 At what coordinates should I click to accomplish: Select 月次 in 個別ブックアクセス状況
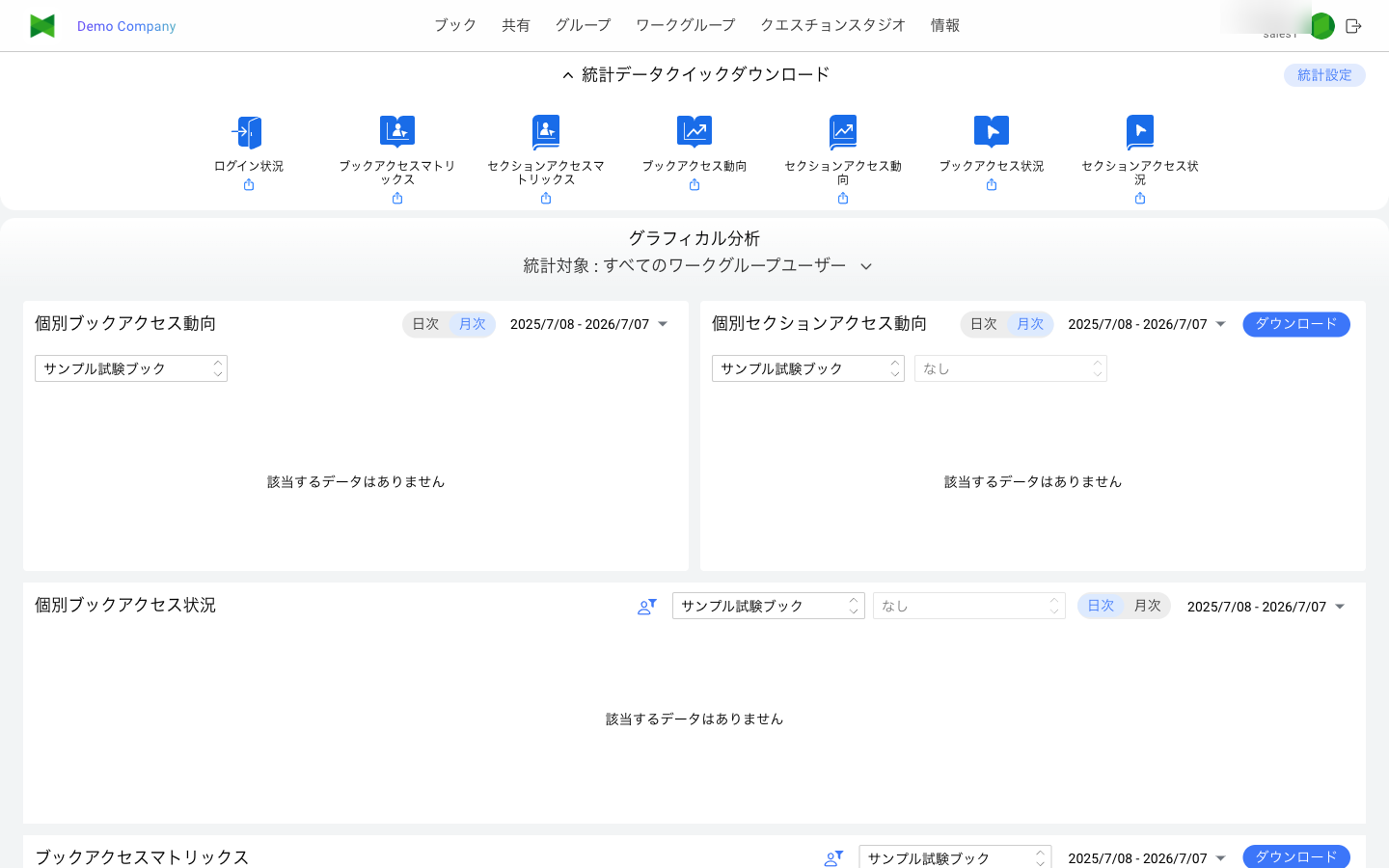pyautogui.click(x=1147, y=606)
